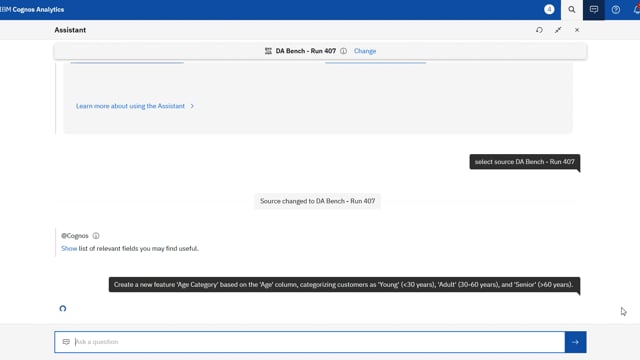The width and height of the screenshot is (640, 360).
Task: Change the selected data source
Action: [365, 51]
